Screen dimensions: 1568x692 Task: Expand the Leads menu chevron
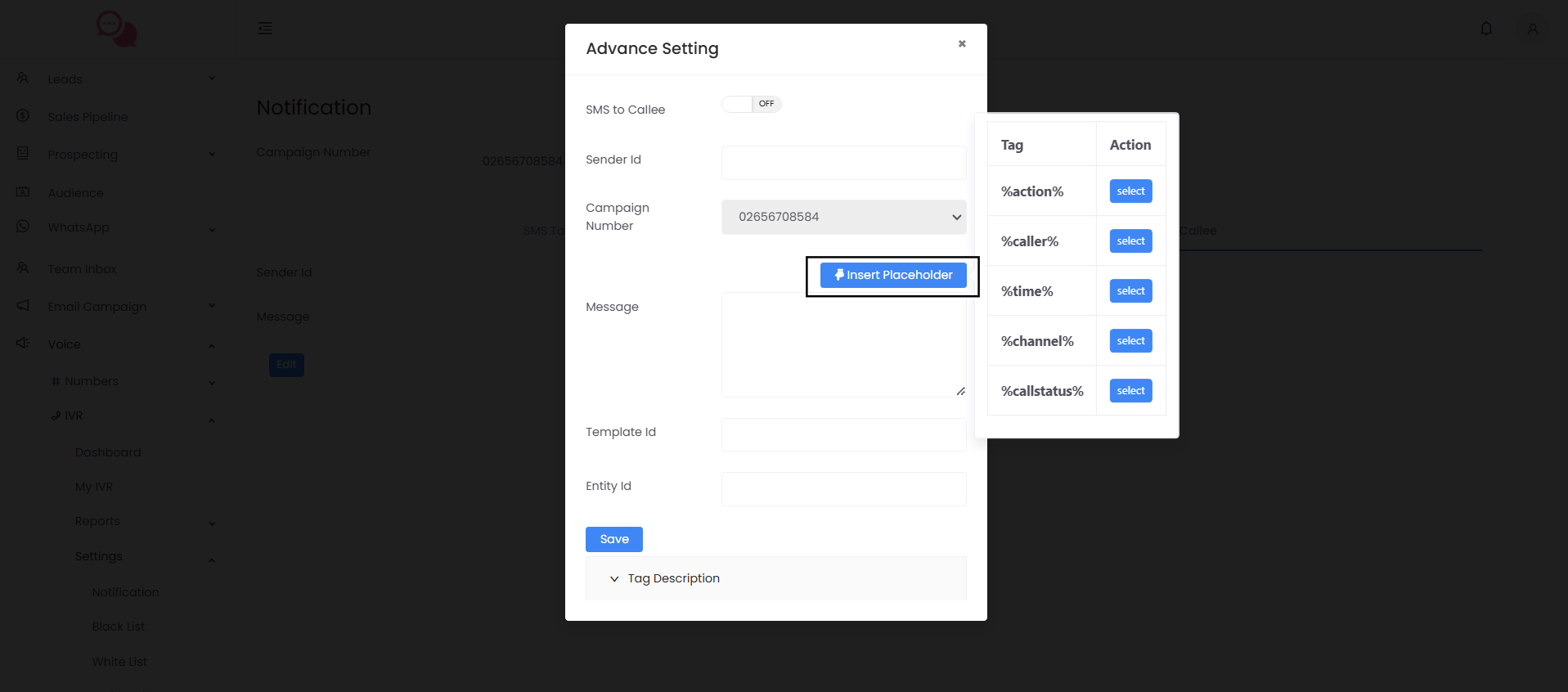click(x=212, y=79)
